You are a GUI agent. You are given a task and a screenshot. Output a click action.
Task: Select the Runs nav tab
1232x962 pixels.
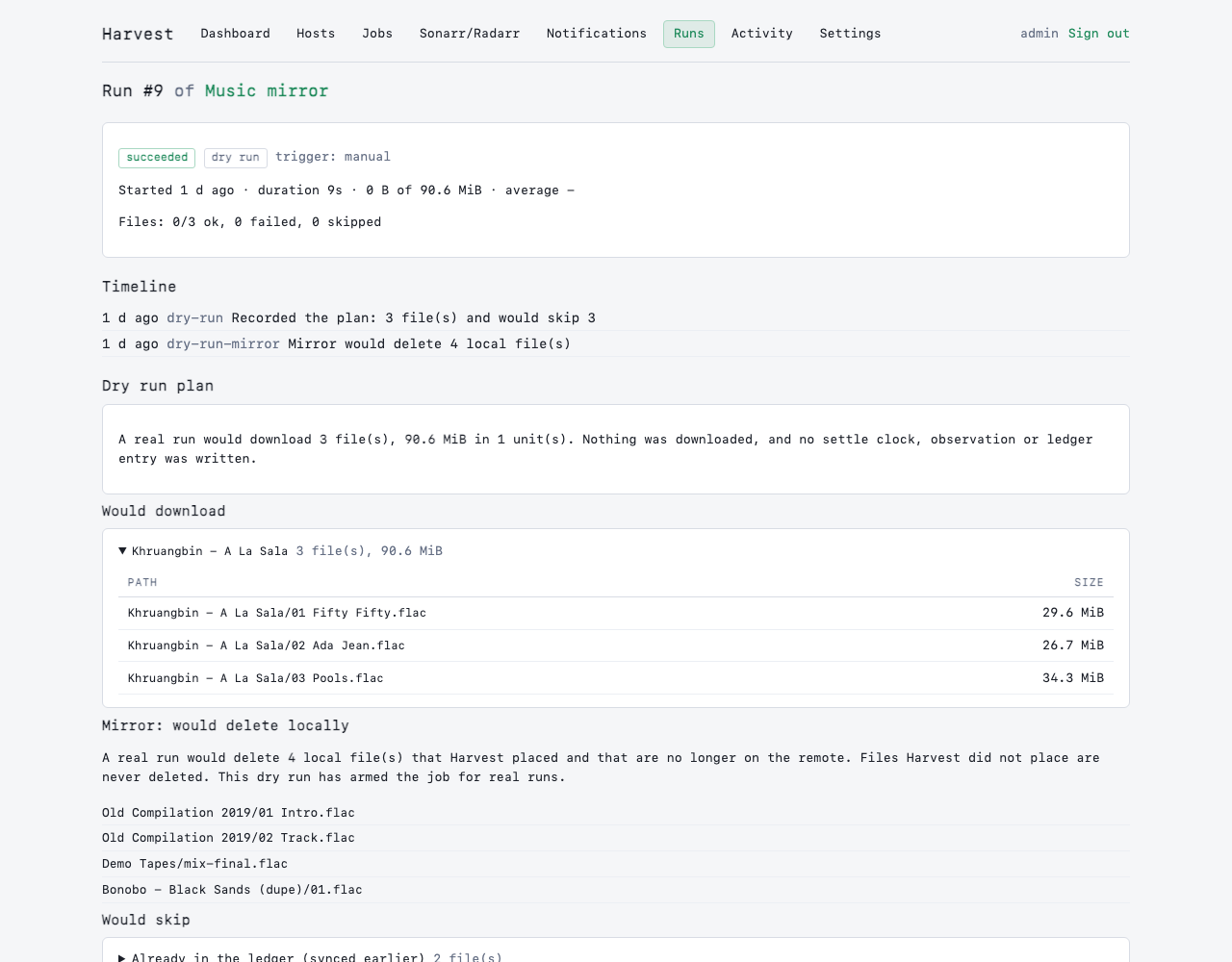point(689,34)
